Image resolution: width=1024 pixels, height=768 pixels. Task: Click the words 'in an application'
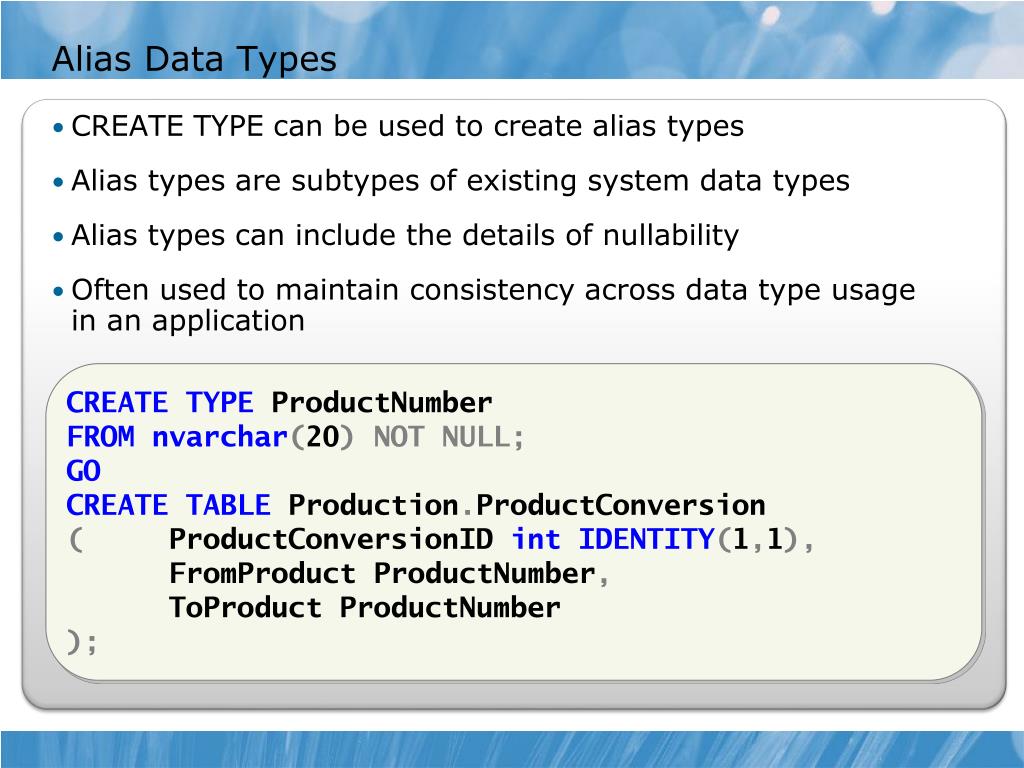coord(188,321)
